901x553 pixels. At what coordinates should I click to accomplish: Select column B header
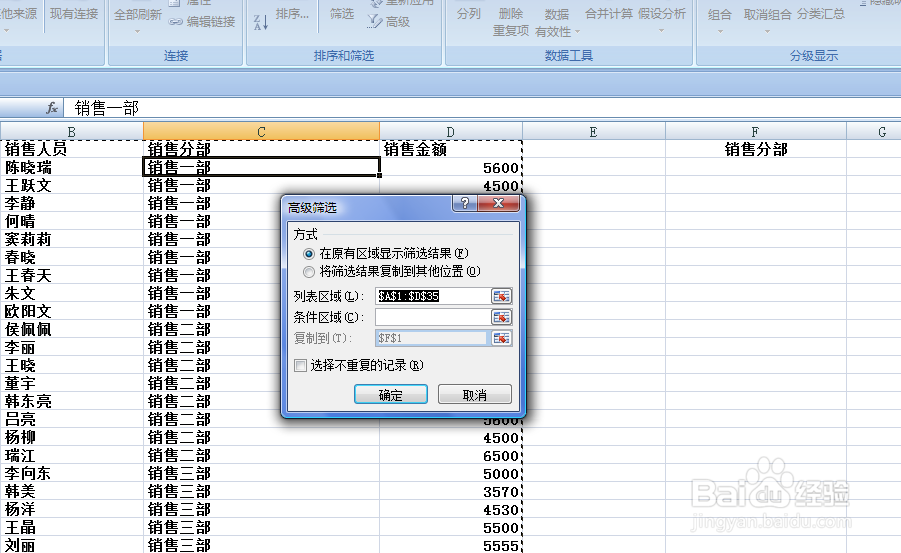[x=71, y=132]
